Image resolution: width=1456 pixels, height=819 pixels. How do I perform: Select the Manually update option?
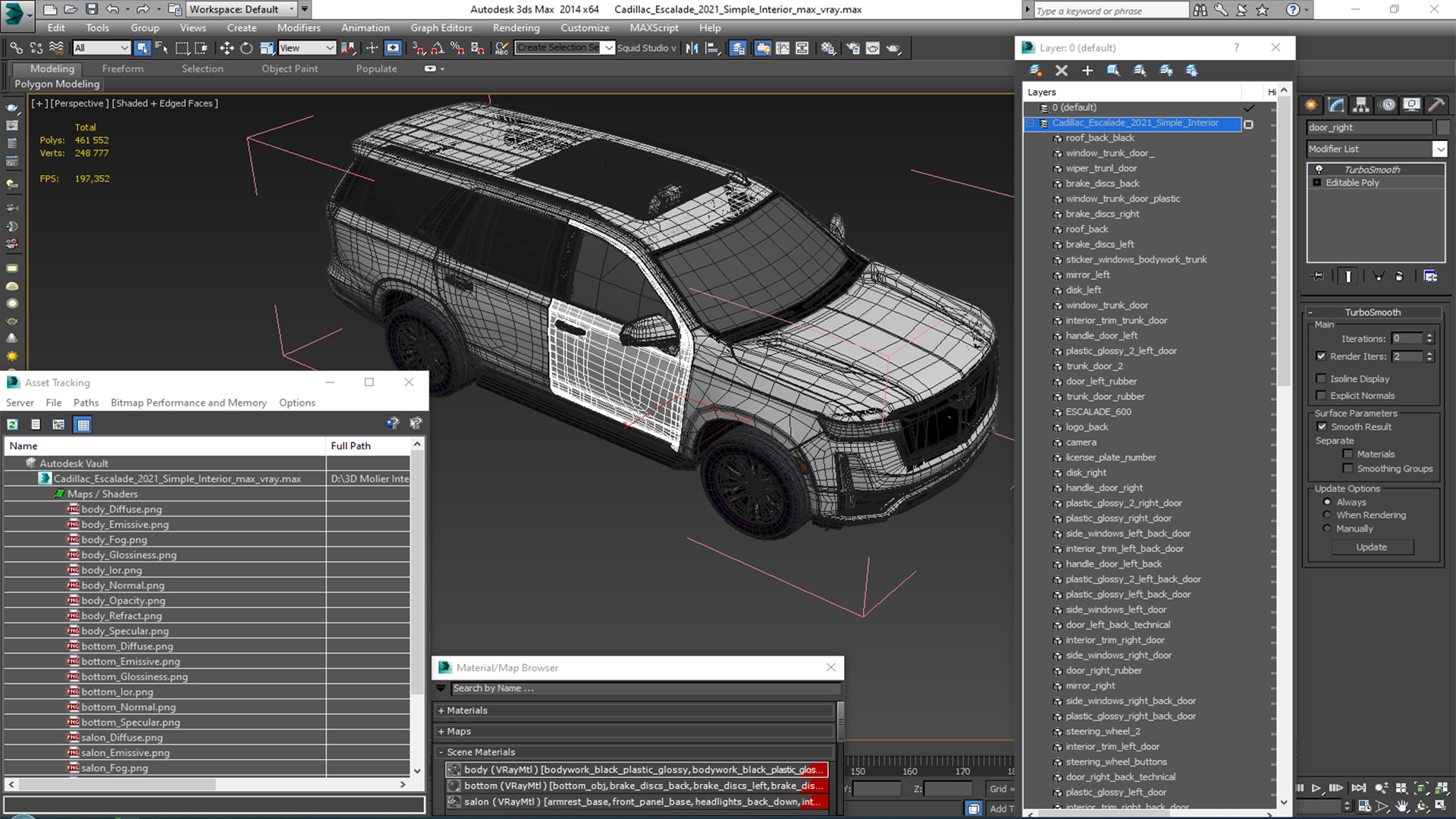1327,529
